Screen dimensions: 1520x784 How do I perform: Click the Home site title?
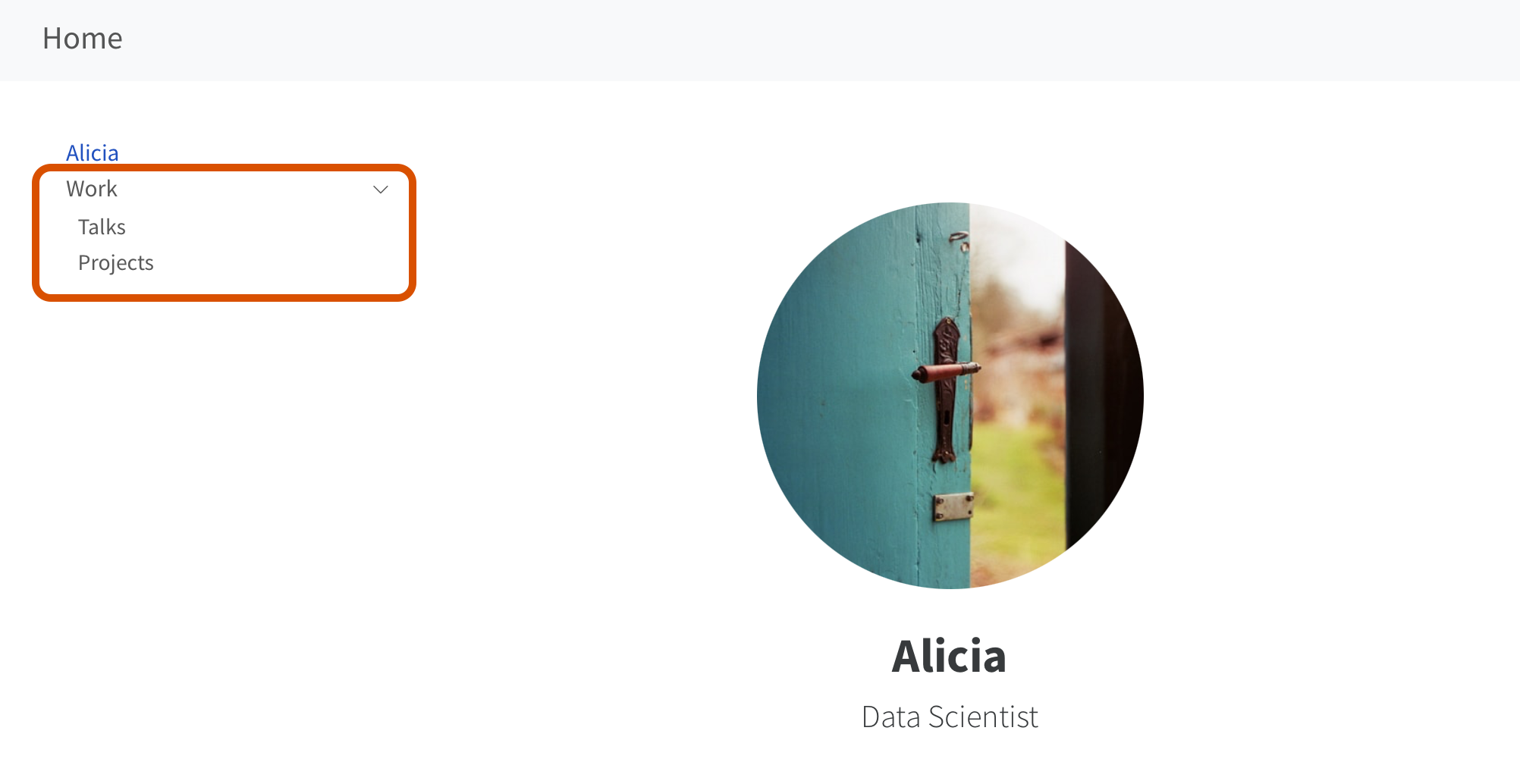click(82, 39)
